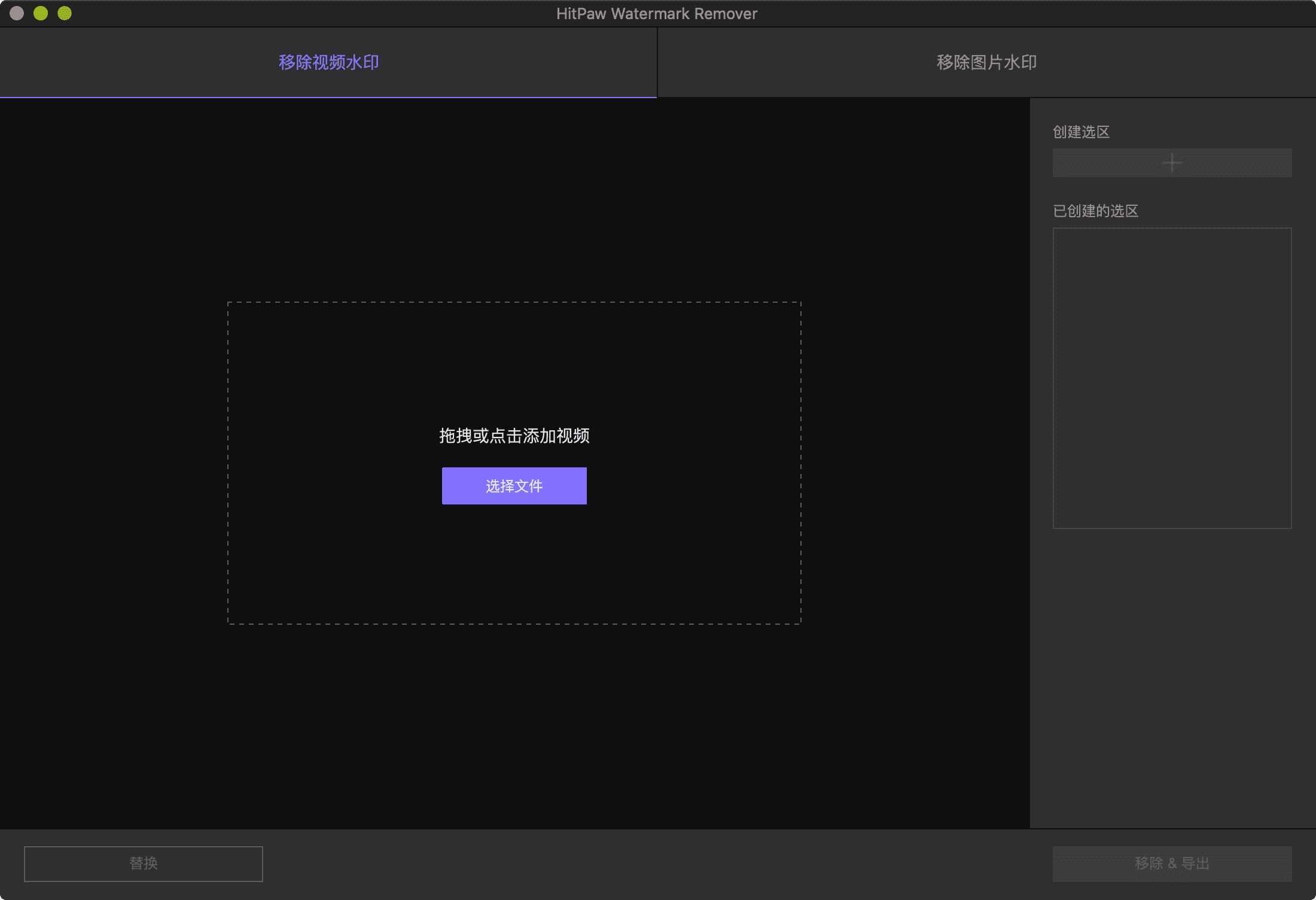The height and width of the screenshot is (900, 1316).
Task: Click the 已创建的选区 section heading
Action: pos(1095,211)
